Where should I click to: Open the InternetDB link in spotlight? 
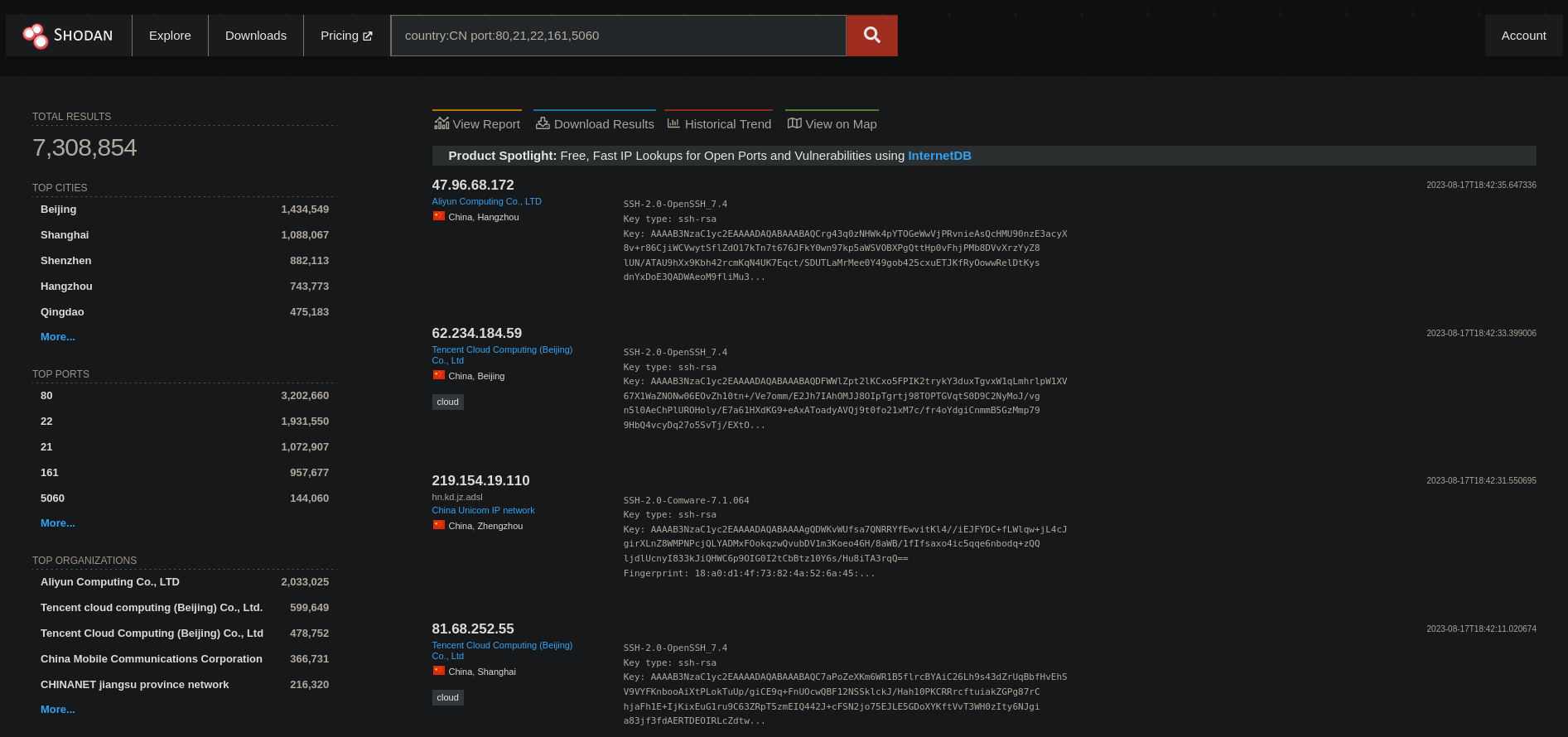coord(939,156)
